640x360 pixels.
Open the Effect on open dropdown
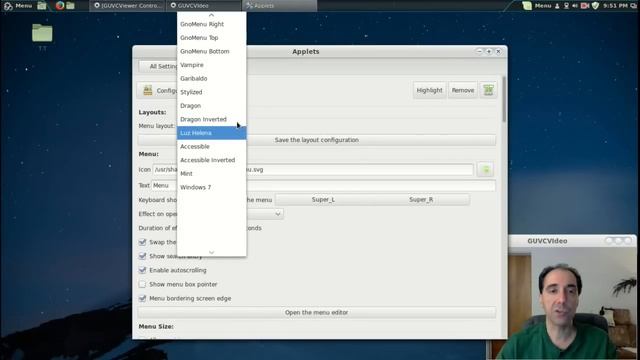click(x=264, y=214)
